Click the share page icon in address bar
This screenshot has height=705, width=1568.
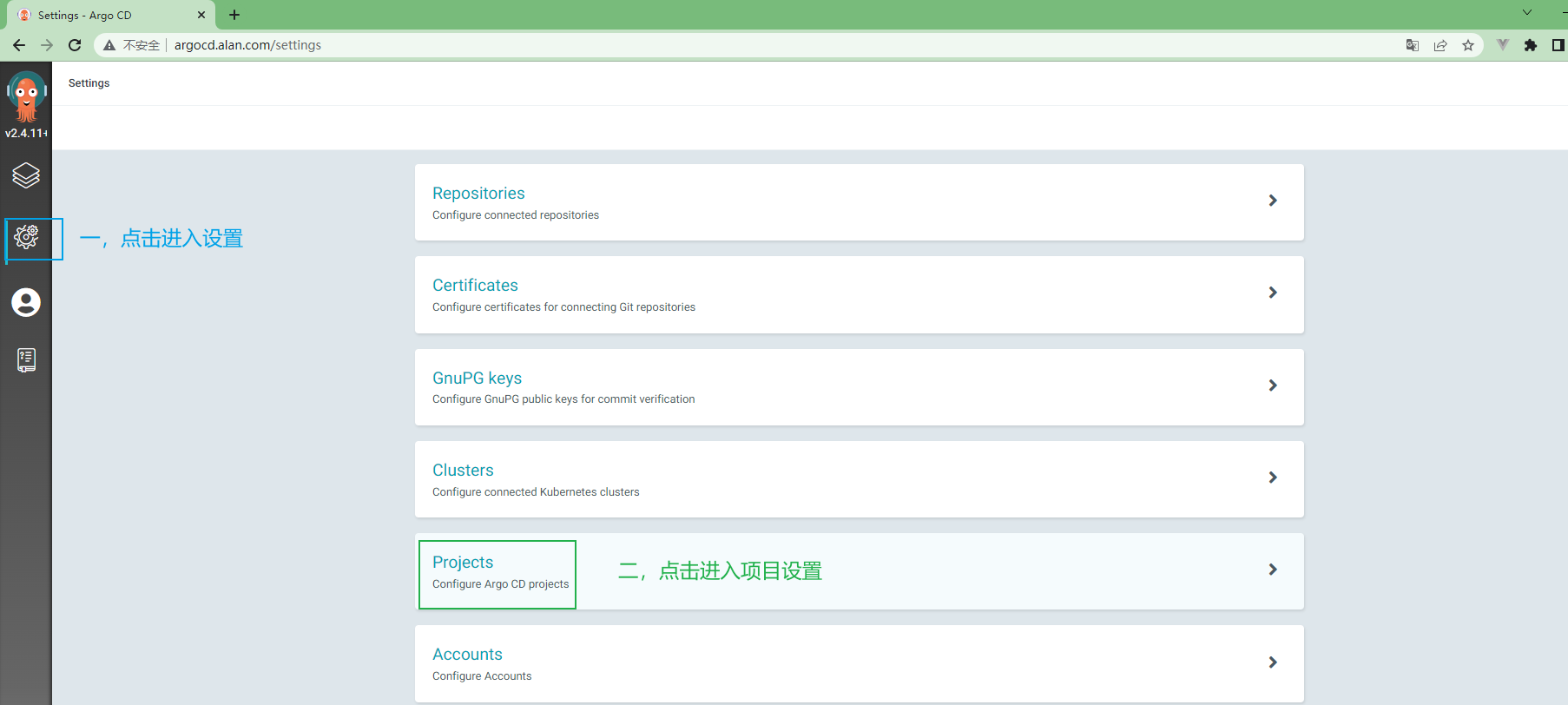1440,45
